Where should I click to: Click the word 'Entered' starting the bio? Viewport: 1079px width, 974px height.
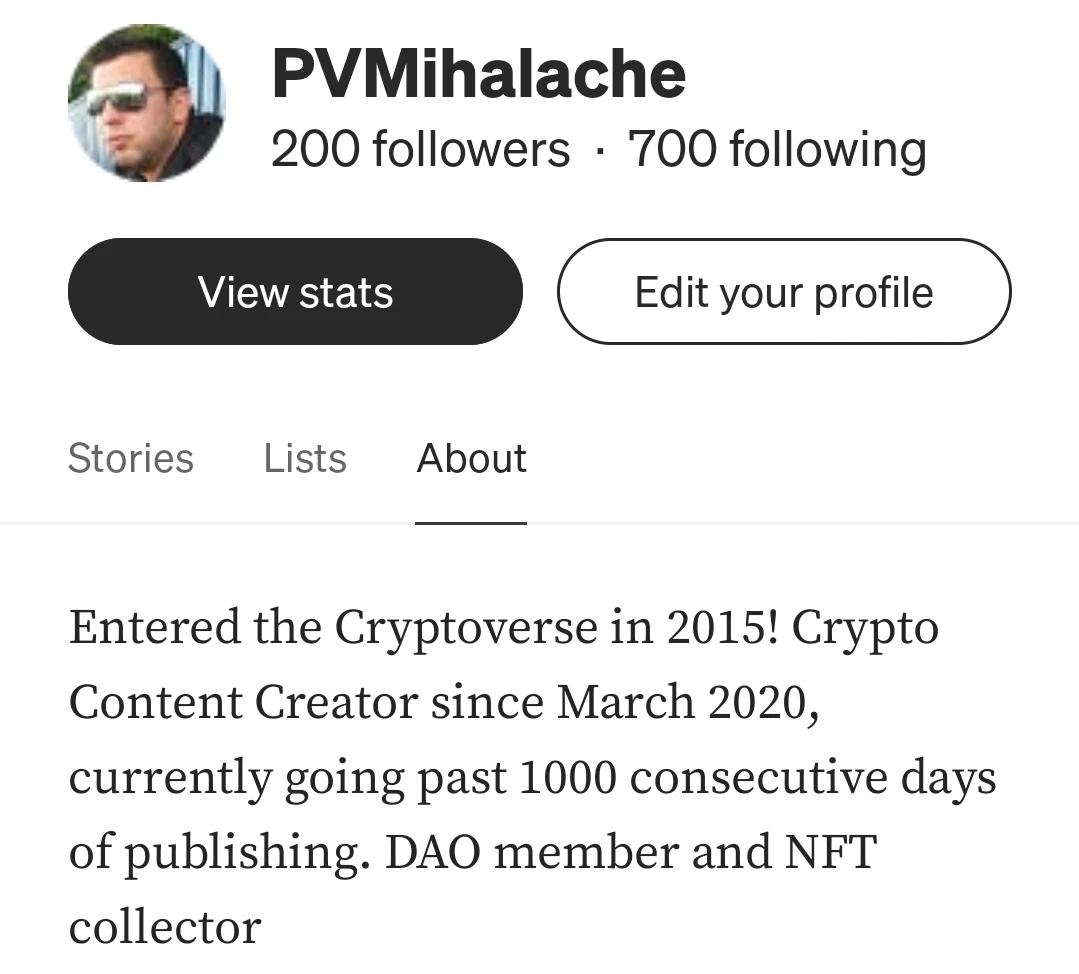coord(156,628)
